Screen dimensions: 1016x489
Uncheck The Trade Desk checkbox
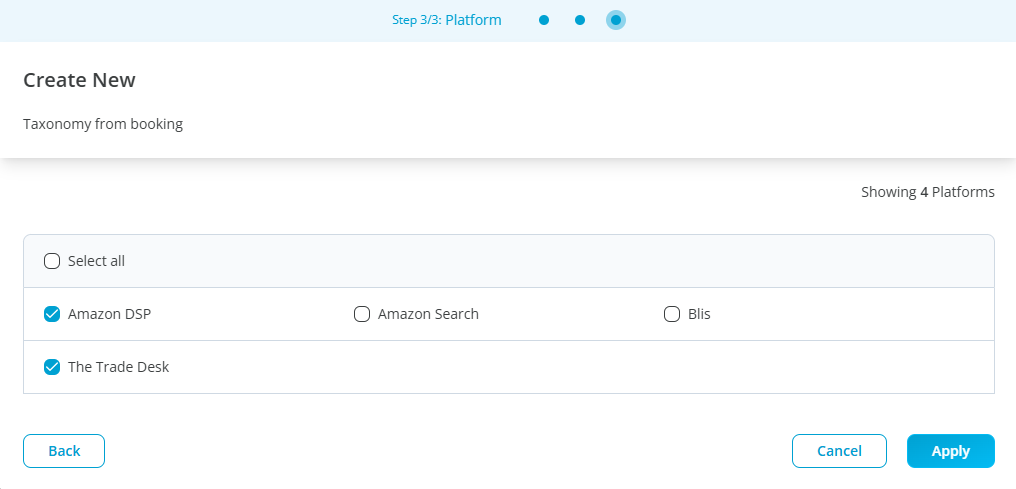tap(52, 367)
